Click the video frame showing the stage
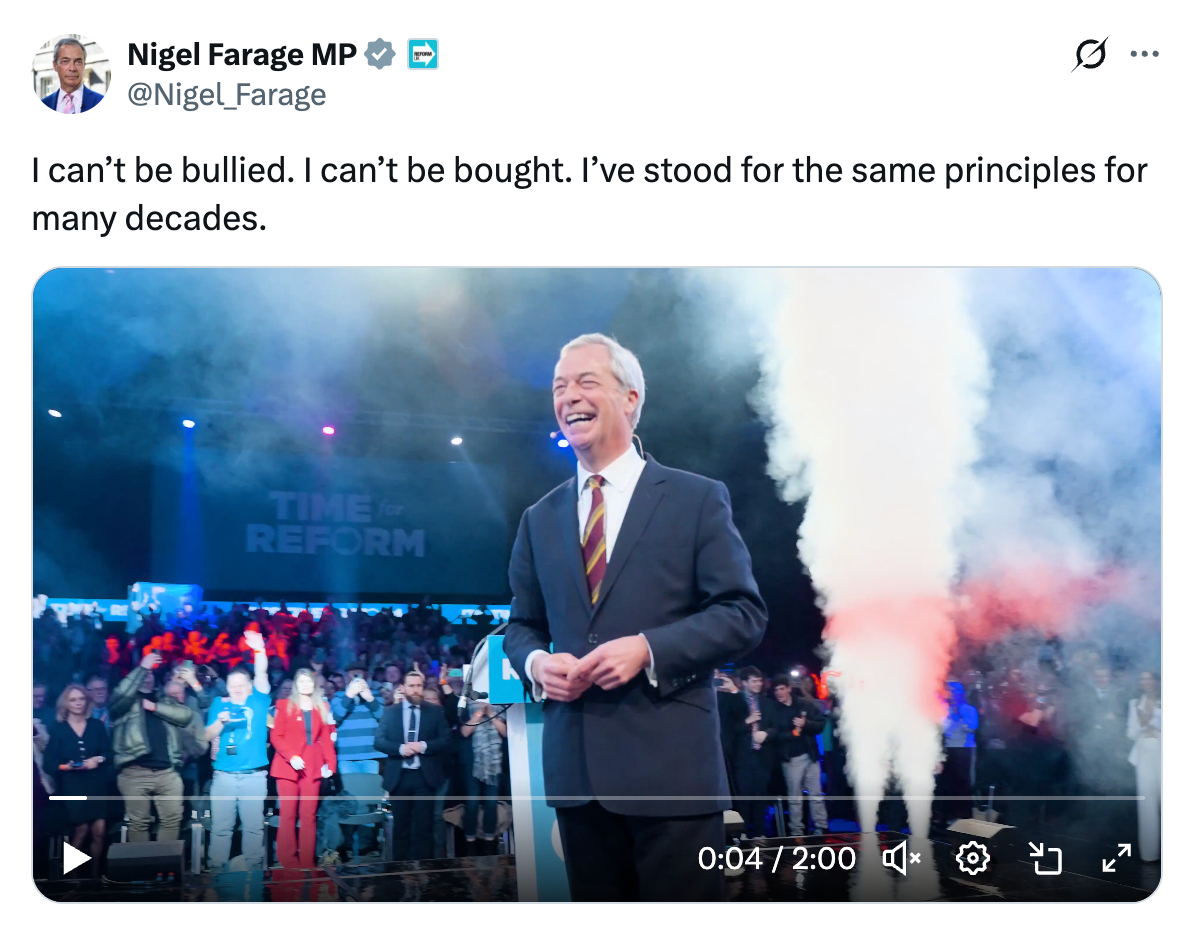Viewport: 1194px width, 930px height. tap(597, 500)
